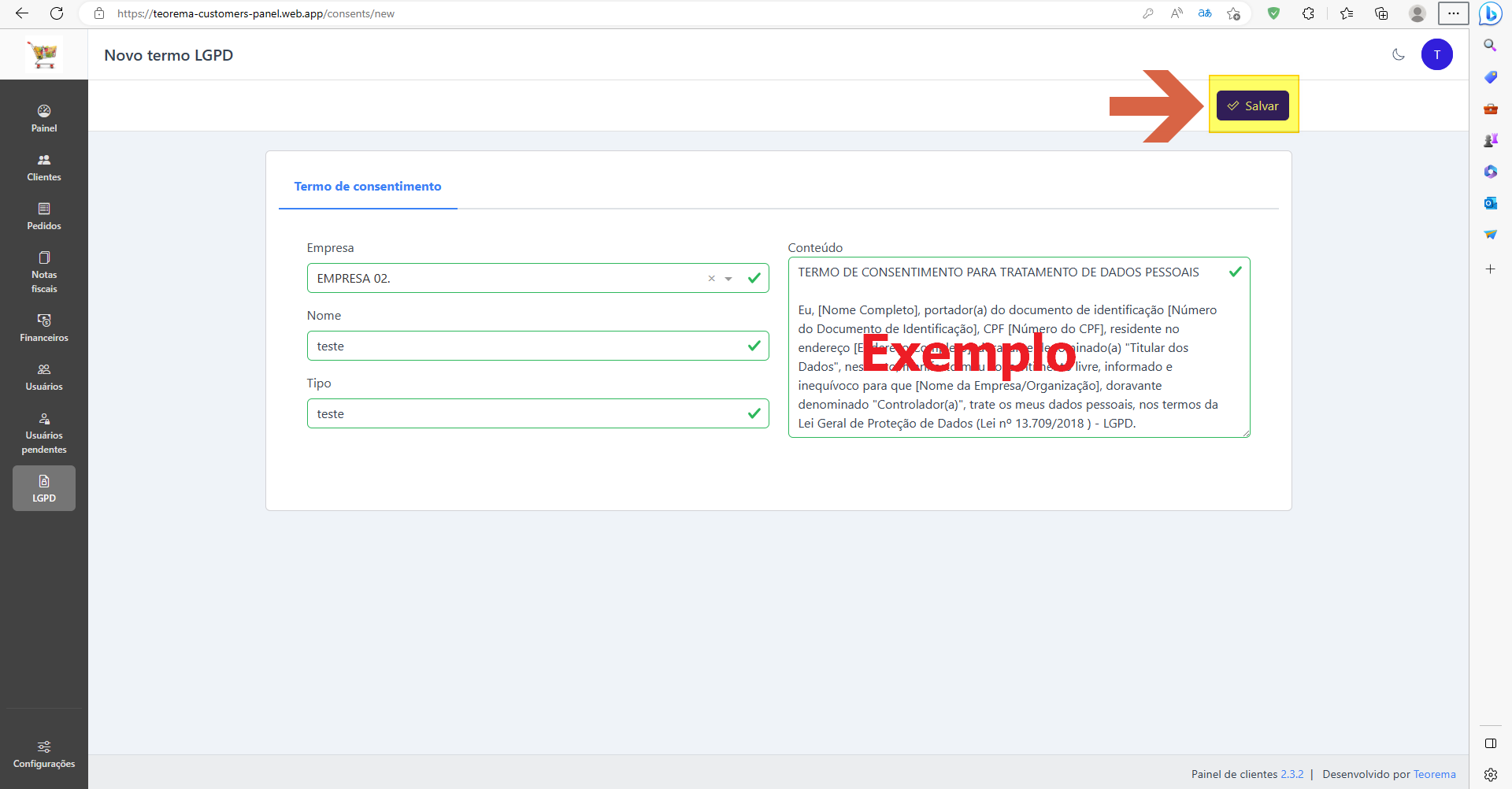The width and height of the screenshot is (1512, 789).
Task: Clear the Empresa selection with X
Action: pyautogui.click(x=711, y=279)
